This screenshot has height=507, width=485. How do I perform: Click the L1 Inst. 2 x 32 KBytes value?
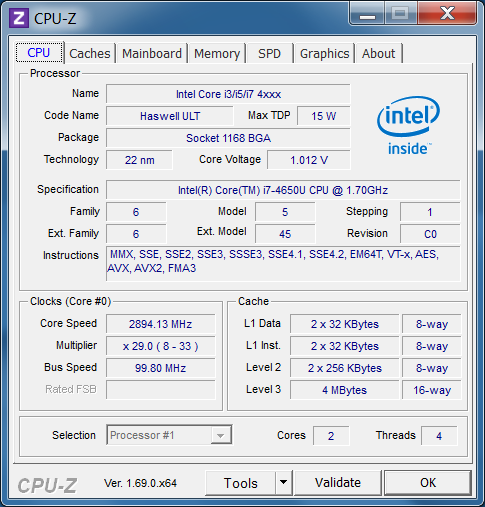[345, 346]
